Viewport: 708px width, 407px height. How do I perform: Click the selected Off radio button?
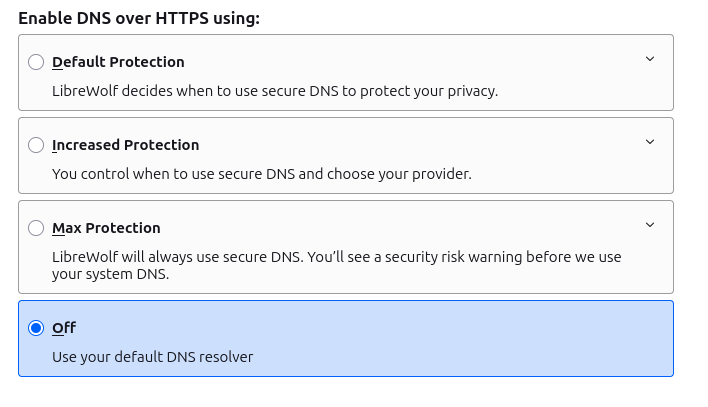[36, 328]
